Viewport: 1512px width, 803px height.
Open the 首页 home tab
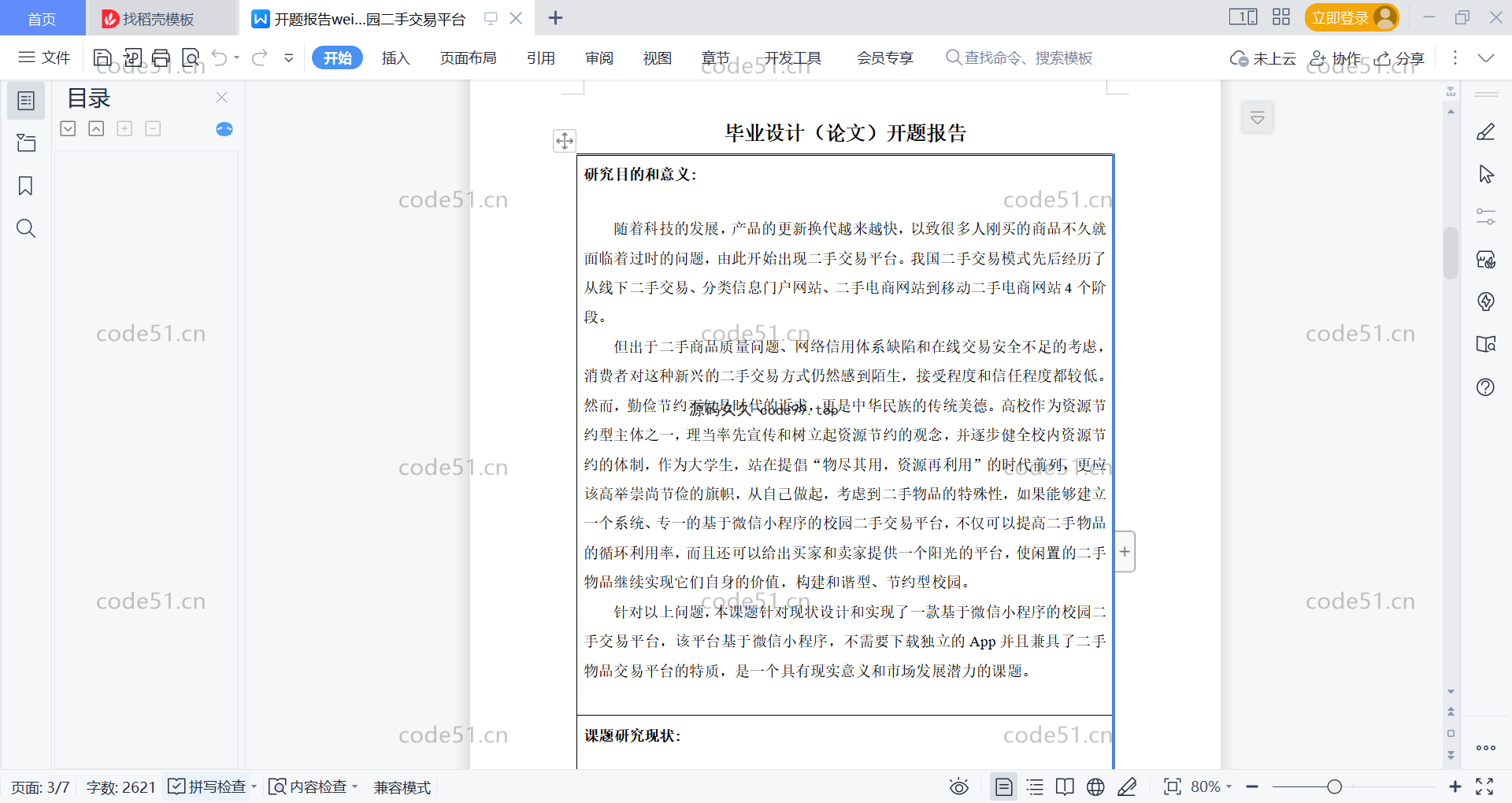(43, 18)
